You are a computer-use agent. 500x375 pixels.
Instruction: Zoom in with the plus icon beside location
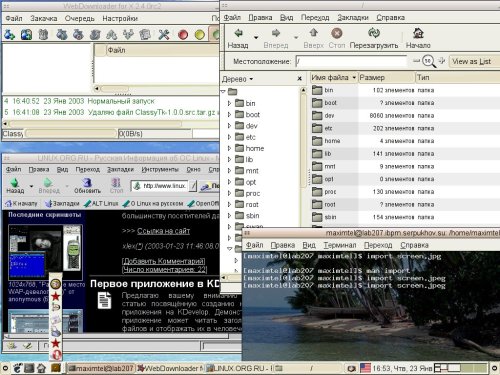click(x=442, y=61)
